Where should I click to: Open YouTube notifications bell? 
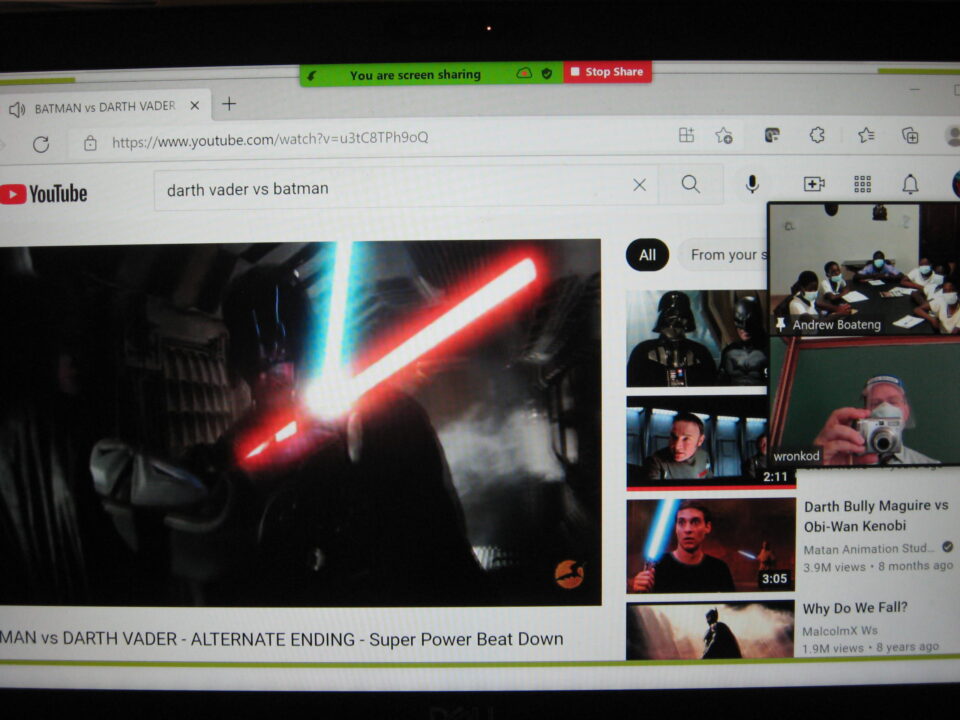[x=910, y=184]
